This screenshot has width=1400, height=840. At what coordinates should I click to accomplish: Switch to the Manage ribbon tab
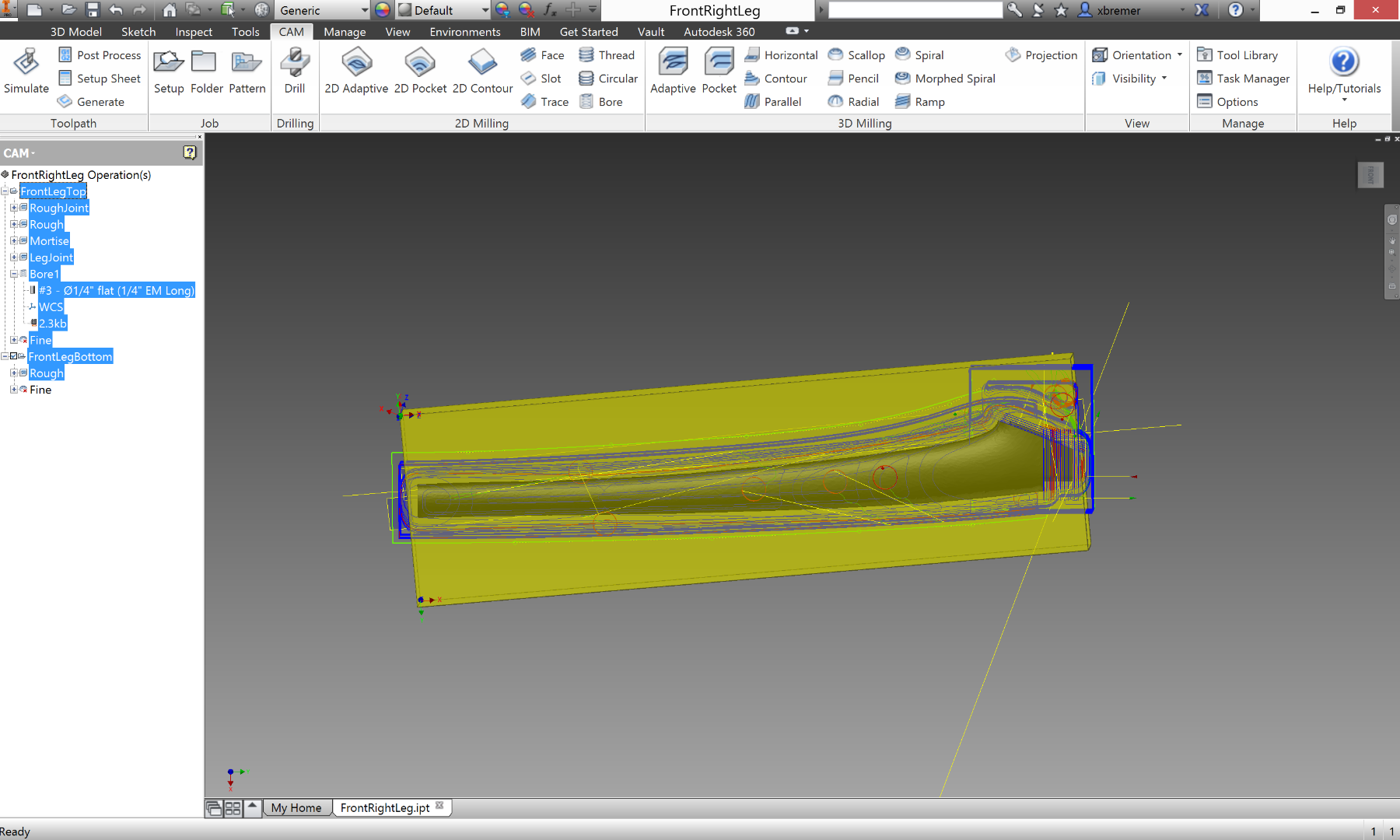coord(345,32)
